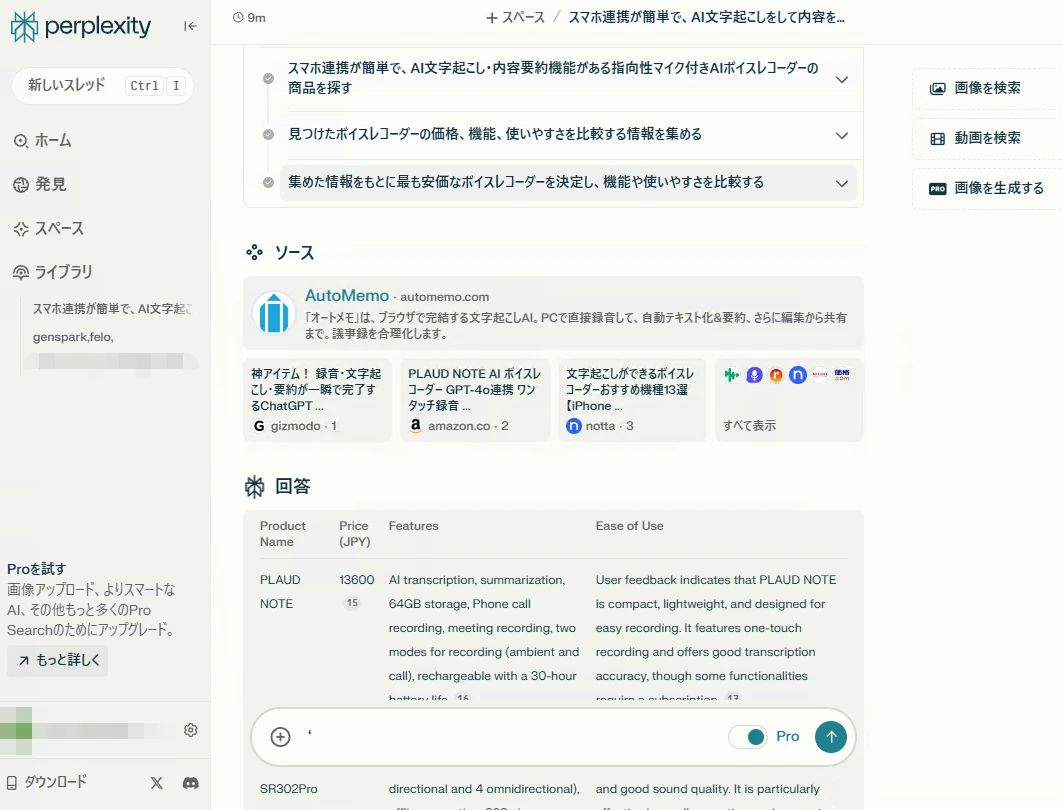This screenshot has width=1063, height=810.
Task: Click the Perplexity logo
Action: [x=82, y=27]
